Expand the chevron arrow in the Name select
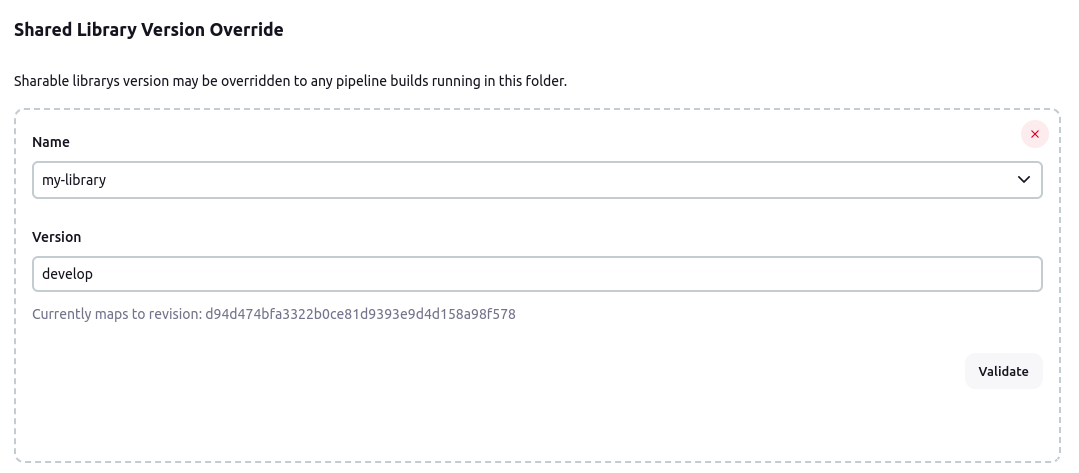The width and height of the screenshot is (1079, 473). click(x=1023, y=180)
